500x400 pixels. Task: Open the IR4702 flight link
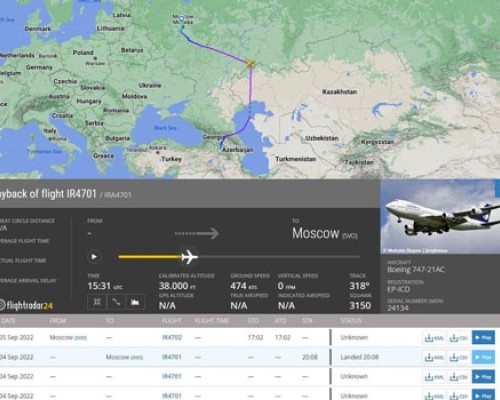[x=172, y=337]
